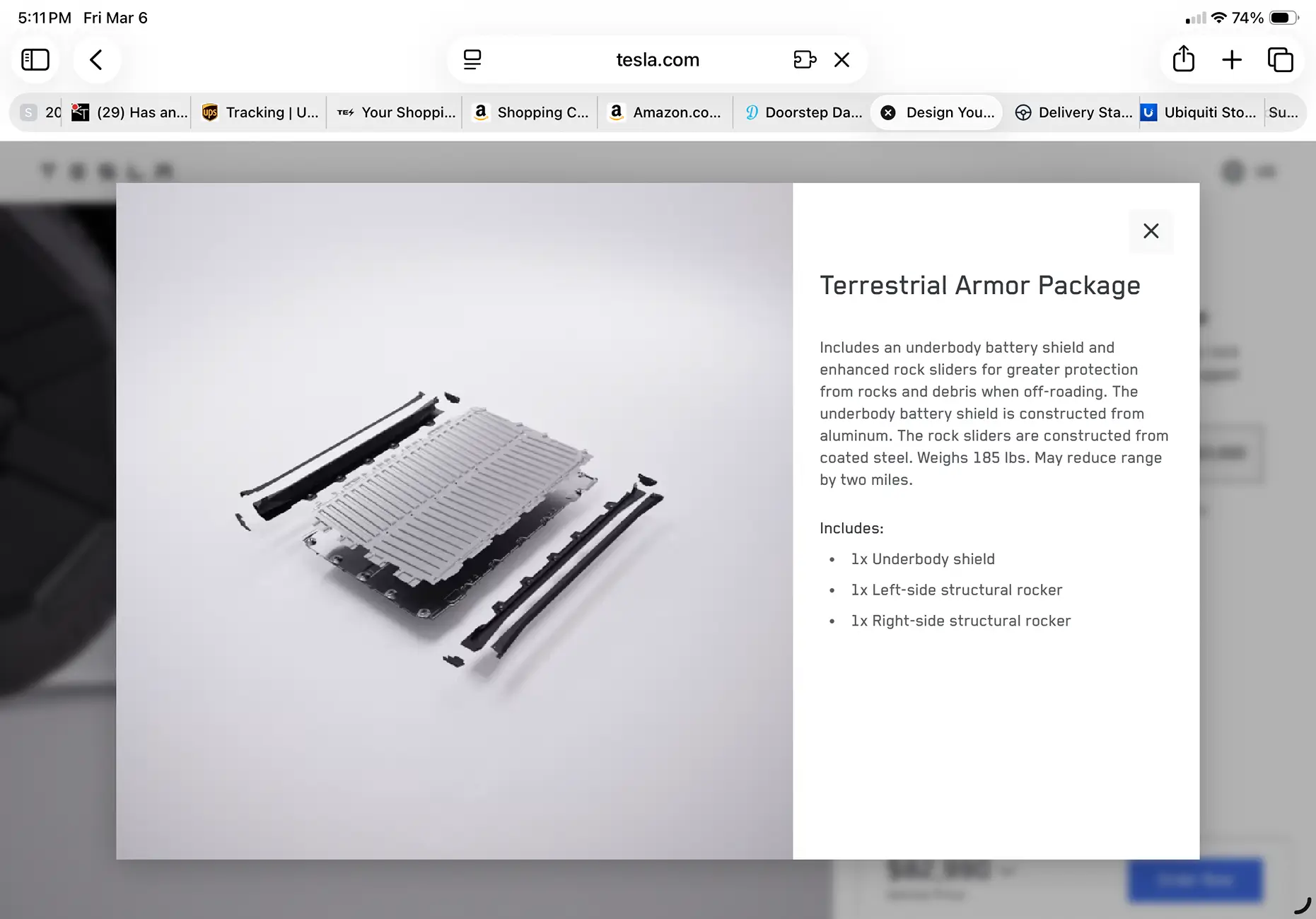This screenshot has height=919, width=1316.
Task: Open the Share sheet
Action: (x=1184, y=59)
